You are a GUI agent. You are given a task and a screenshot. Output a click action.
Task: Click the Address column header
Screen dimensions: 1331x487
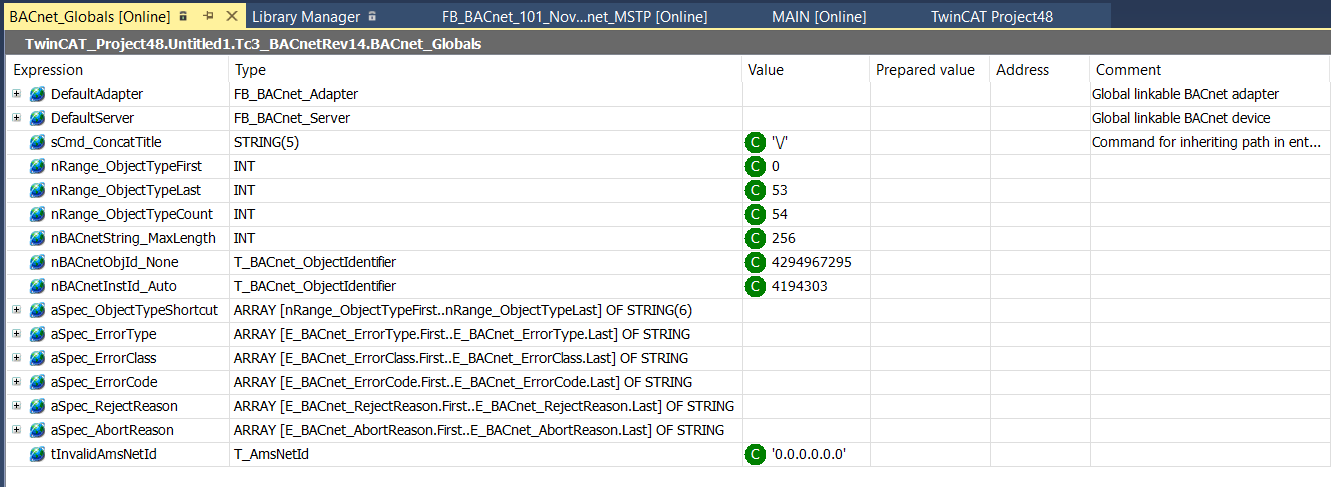click(1040, 70)
